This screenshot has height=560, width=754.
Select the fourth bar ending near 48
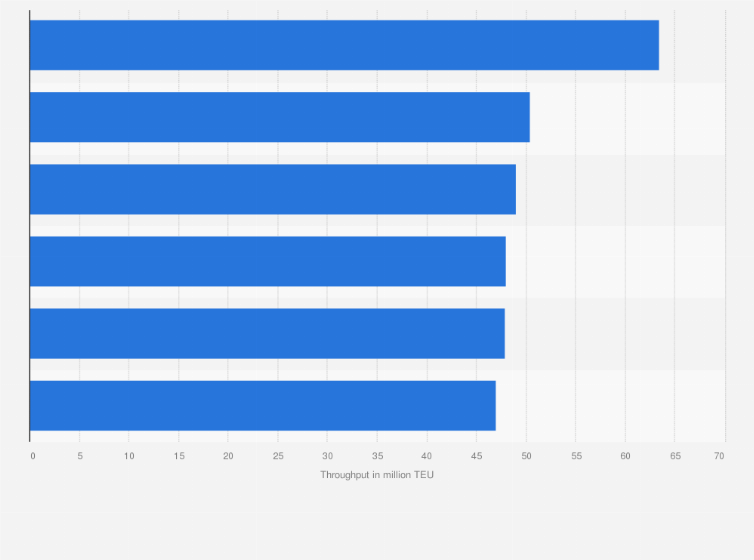268,261
